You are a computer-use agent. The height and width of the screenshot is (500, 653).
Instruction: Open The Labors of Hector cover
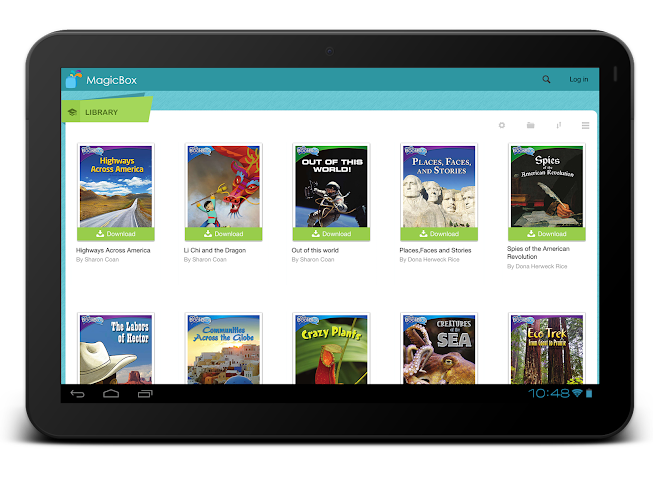pyautogui.click(x=116, y=349)
